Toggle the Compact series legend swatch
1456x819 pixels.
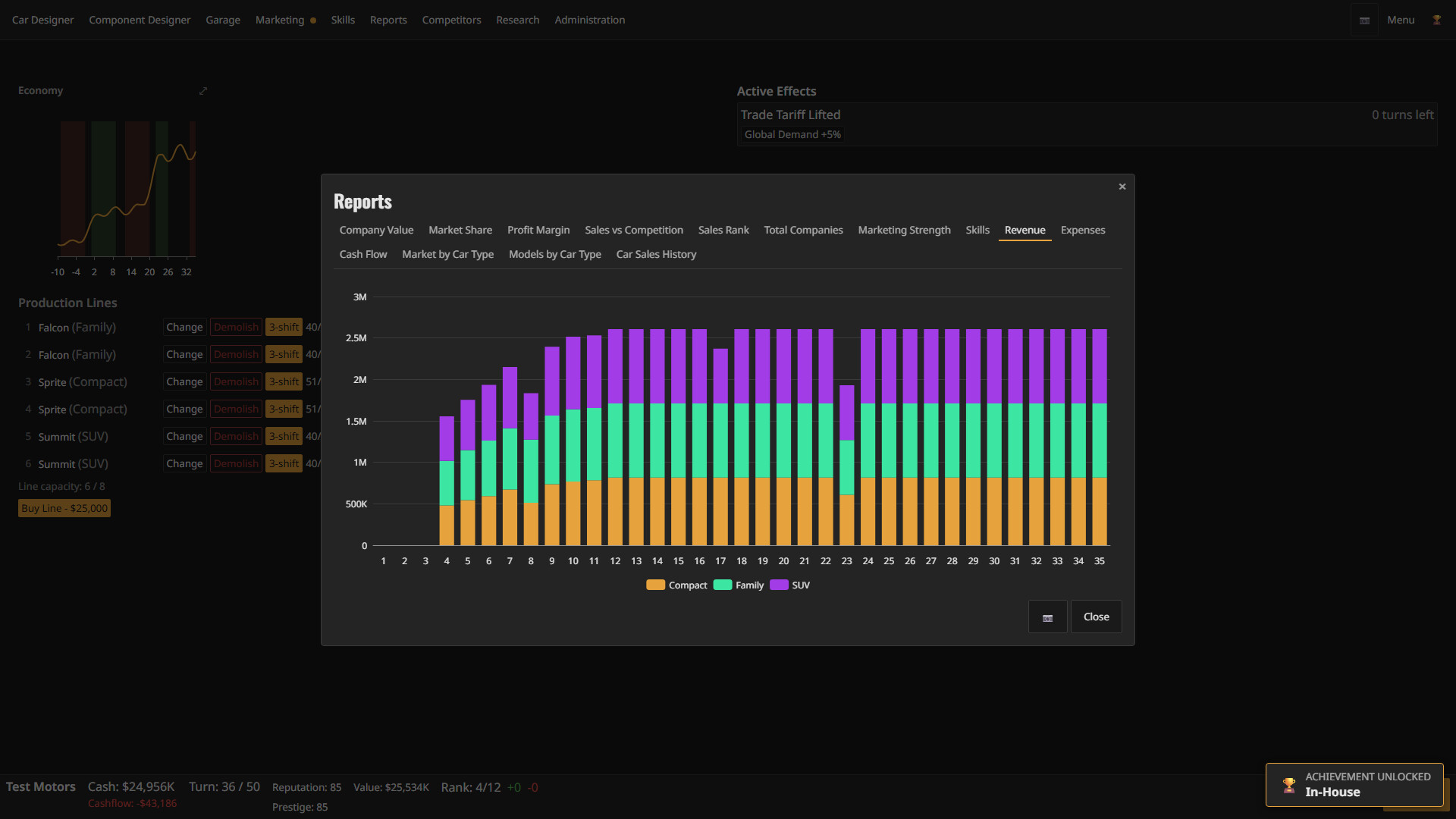pyautogui.click(x=655, y=585)
